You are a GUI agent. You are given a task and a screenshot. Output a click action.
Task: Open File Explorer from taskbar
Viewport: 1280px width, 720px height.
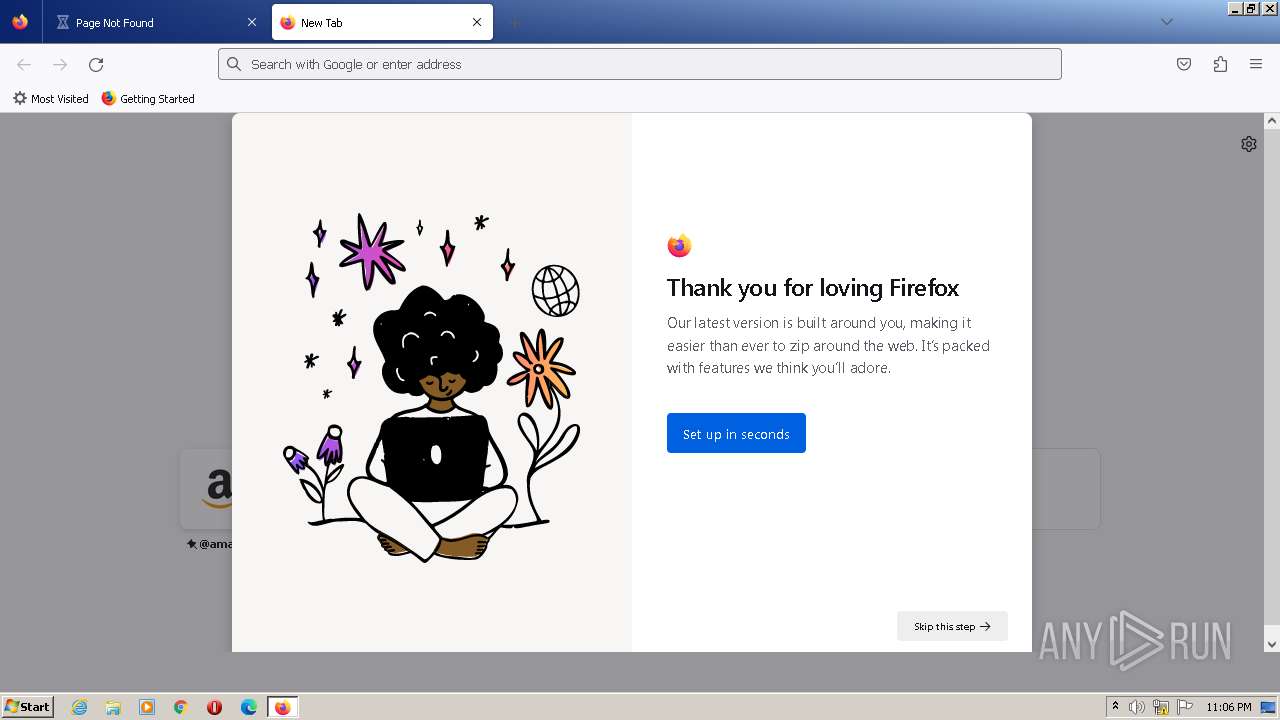[x=113, y=707]
